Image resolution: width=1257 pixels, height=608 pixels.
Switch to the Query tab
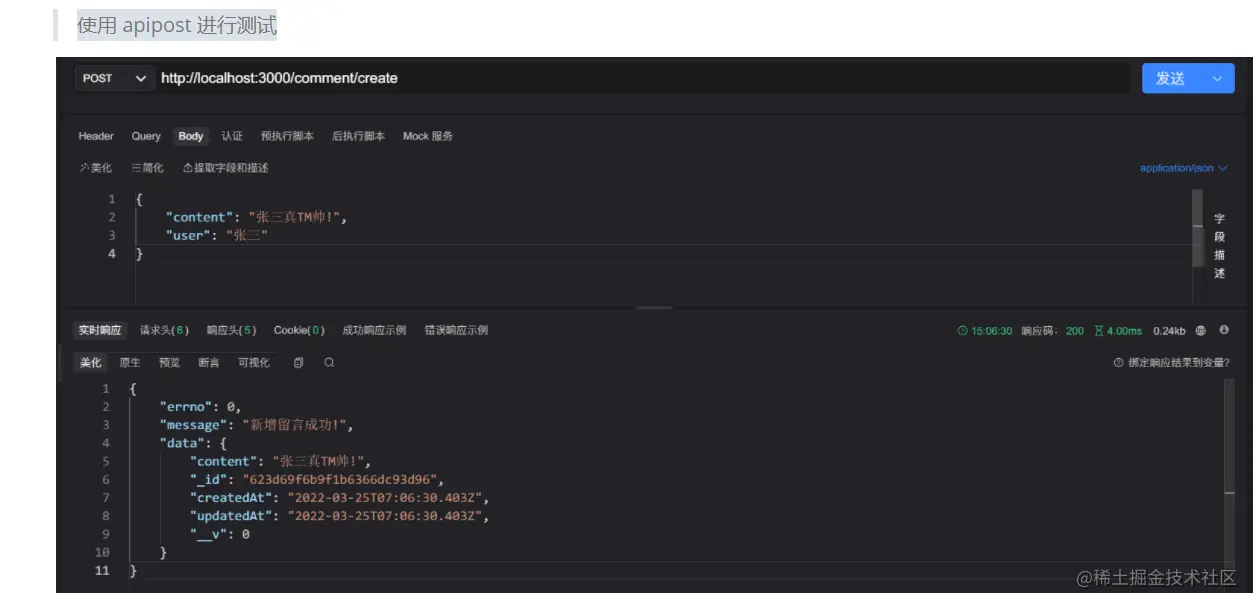click(146, 136)
